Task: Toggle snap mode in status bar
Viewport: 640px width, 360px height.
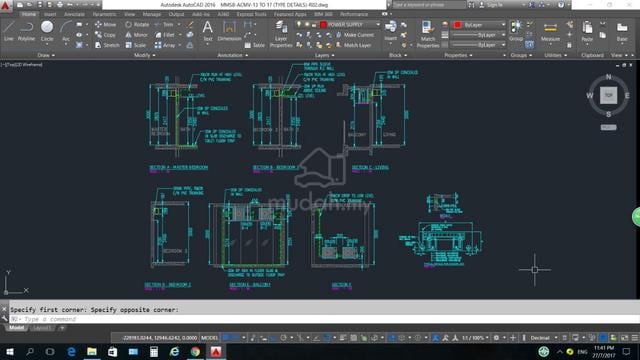Action: point(236,338)
